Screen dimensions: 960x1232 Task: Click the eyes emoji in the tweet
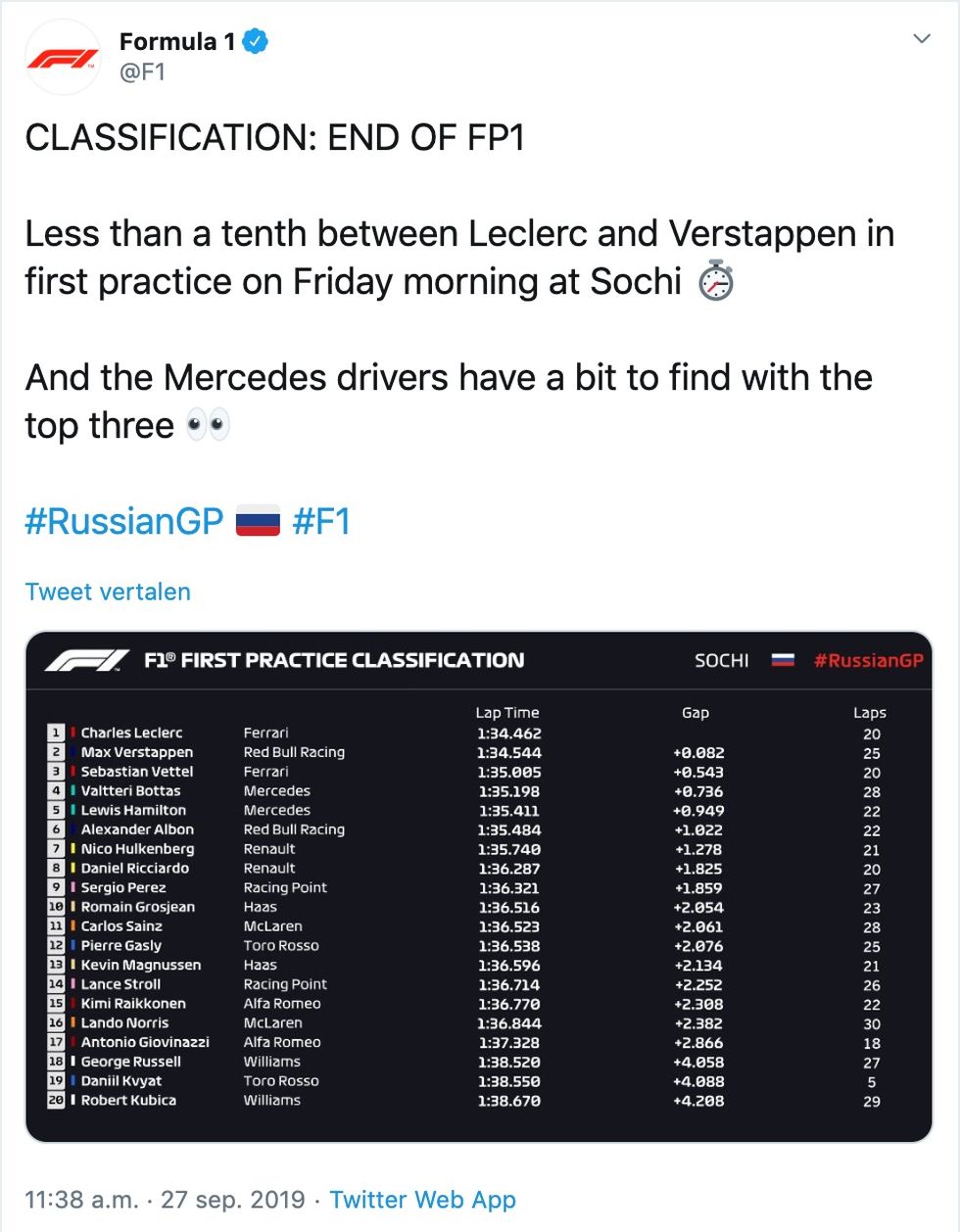pyautogui.click(x=208, y=426)
